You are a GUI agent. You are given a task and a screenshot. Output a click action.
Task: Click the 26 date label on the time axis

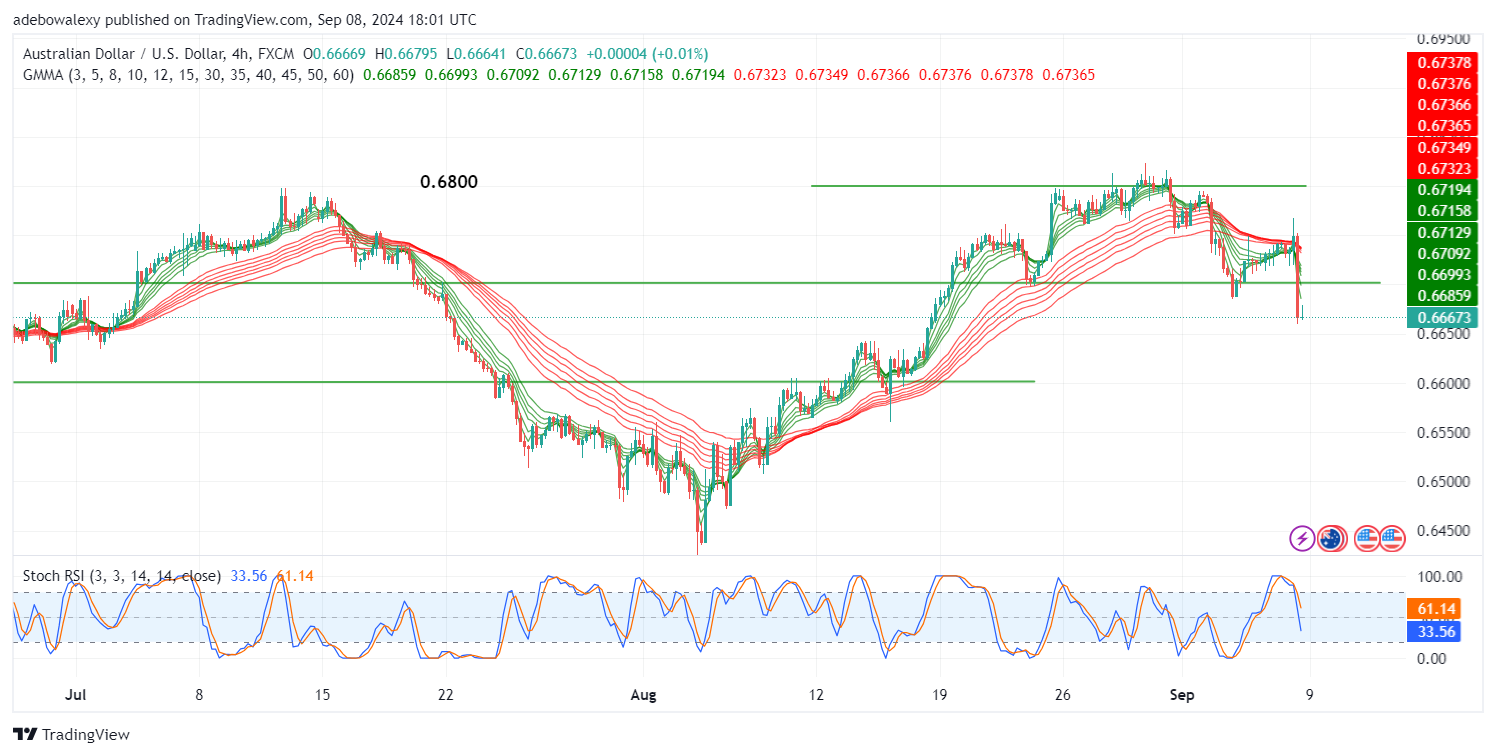tap(1064, 694)
